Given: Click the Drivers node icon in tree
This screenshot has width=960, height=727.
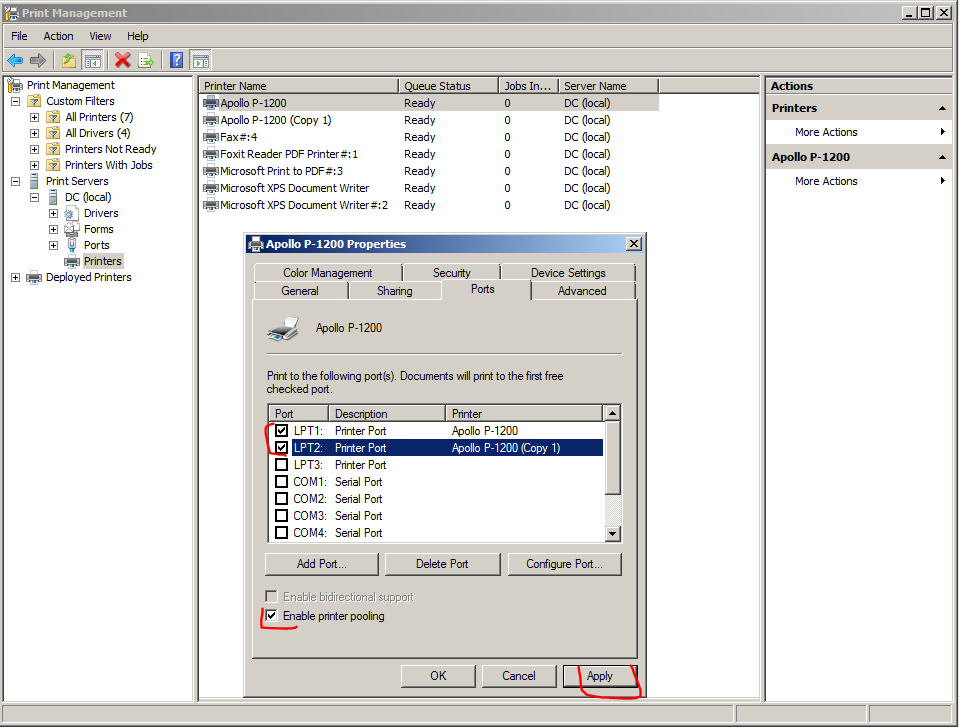Looking at the screenshot, I should pyautogui.click(x=72, y=213).
